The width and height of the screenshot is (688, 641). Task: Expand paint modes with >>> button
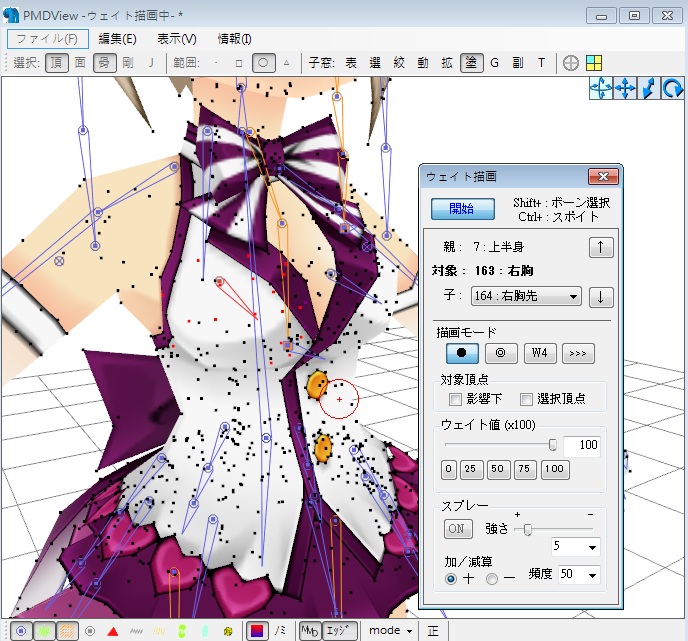(578, 353)
